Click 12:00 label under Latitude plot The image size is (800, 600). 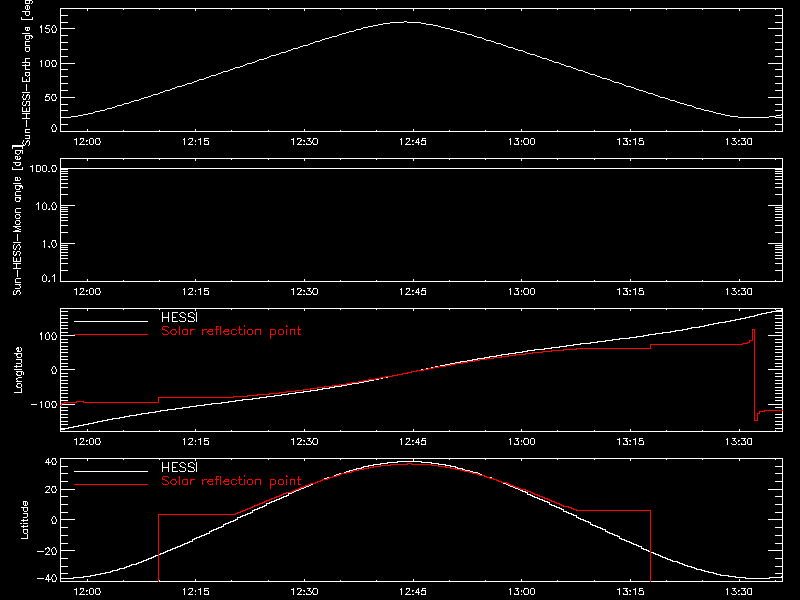(87, 591)
